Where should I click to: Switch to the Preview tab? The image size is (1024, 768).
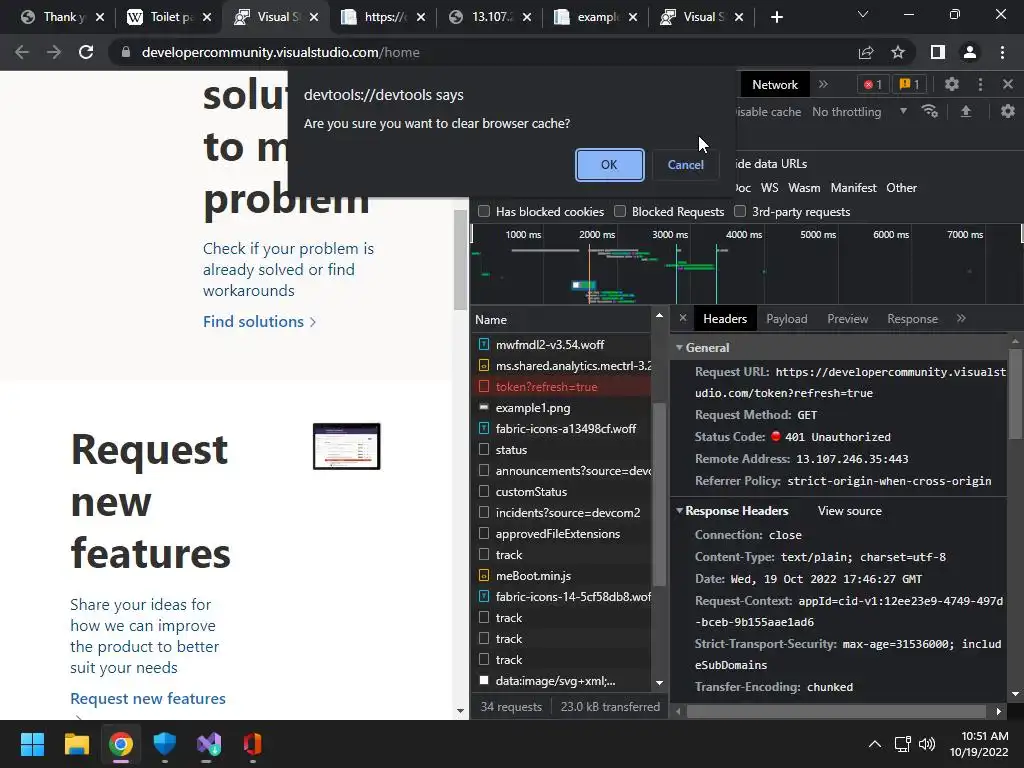(848, 319)
